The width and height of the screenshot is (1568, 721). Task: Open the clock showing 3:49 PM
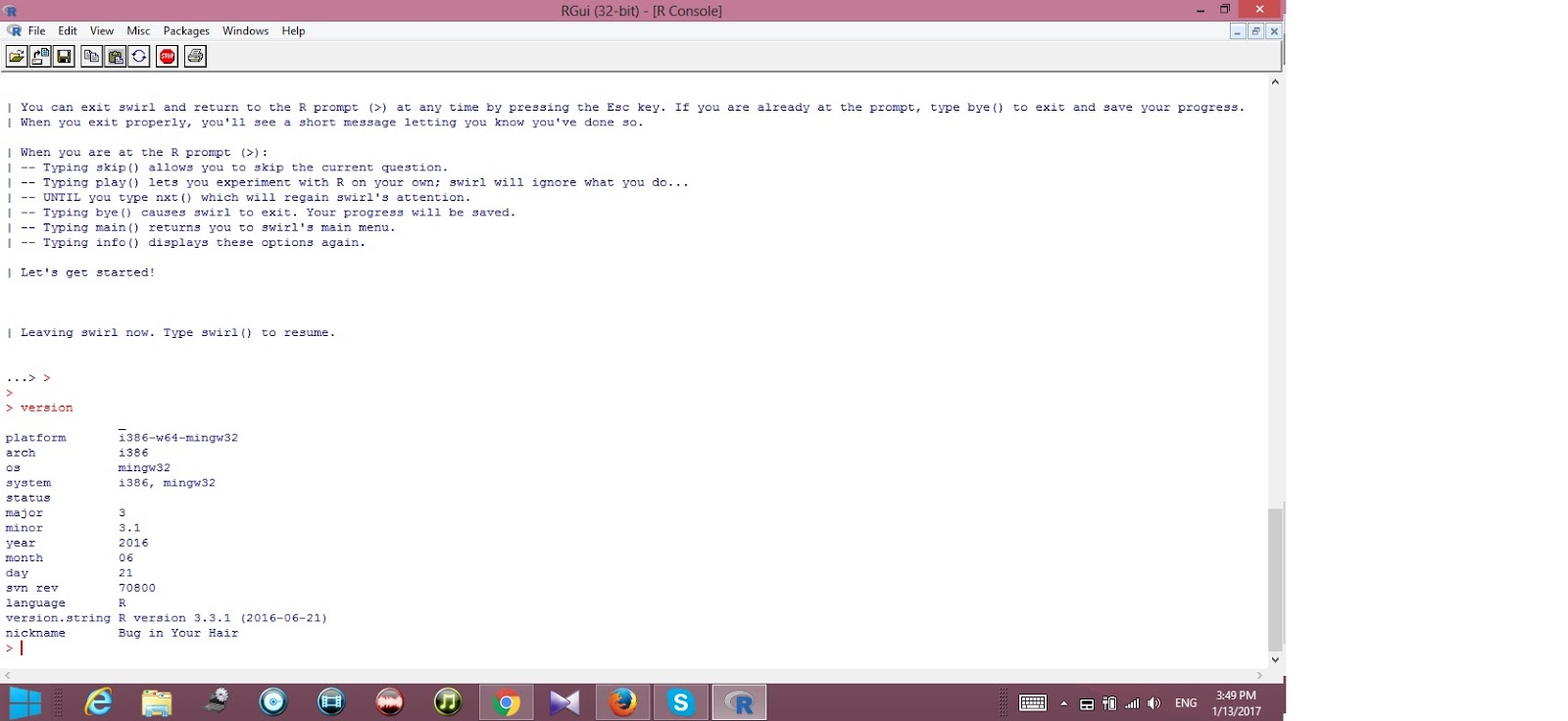[1236, 703]
